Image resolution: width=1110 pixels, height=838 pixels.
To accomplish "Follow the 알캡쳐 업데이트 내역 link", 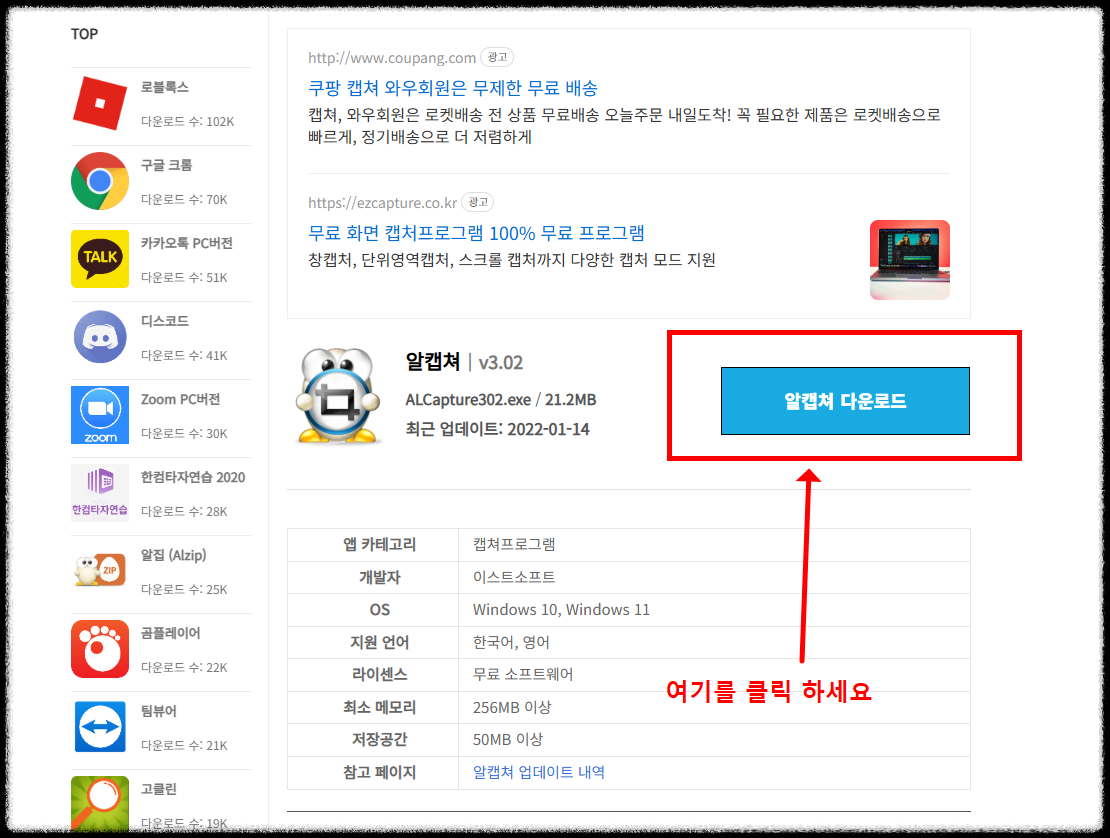I will coord(539,772).
